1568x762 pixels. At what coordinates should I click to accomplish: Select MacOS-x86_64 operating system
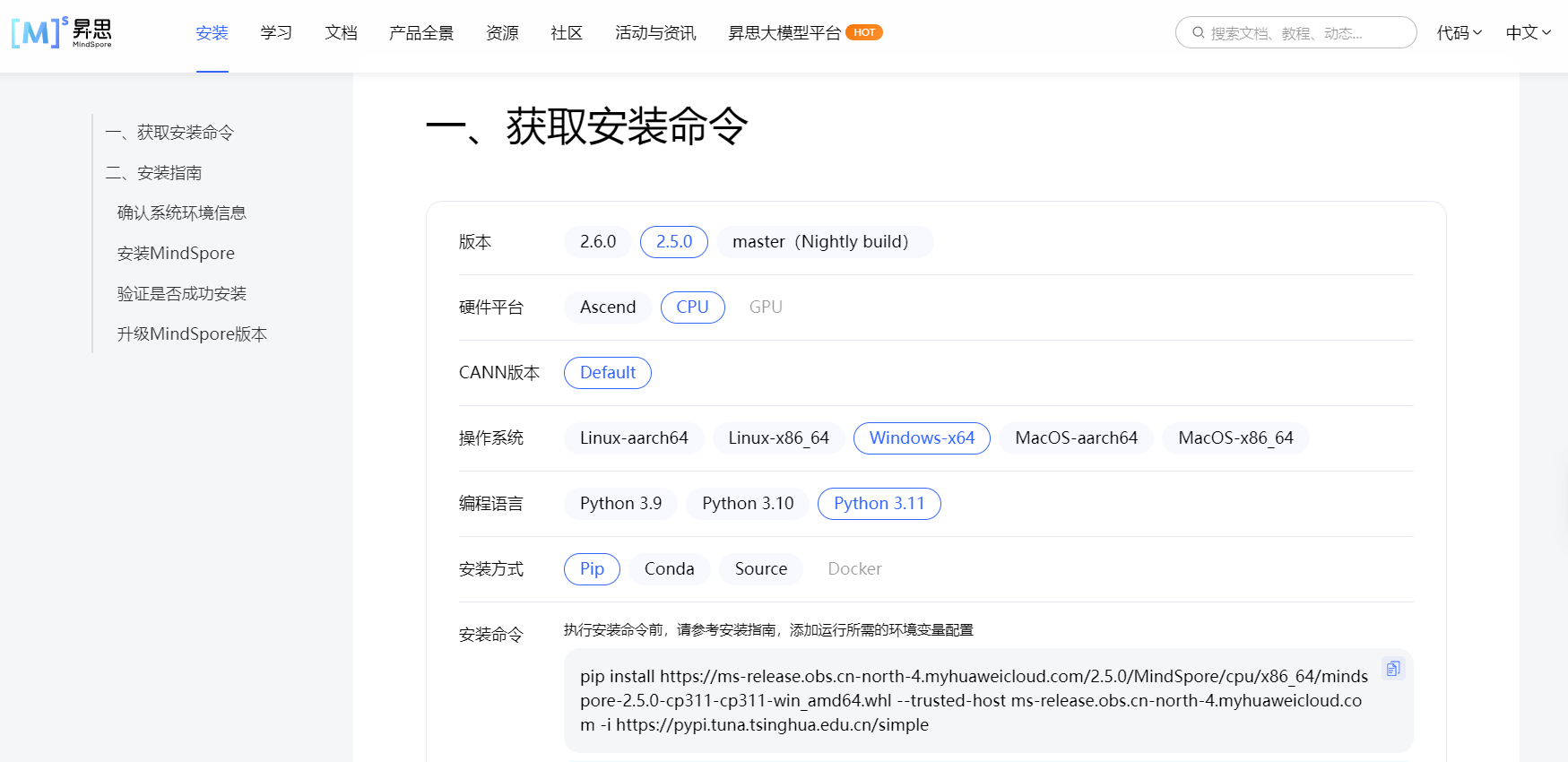(x=1236, y=438)
